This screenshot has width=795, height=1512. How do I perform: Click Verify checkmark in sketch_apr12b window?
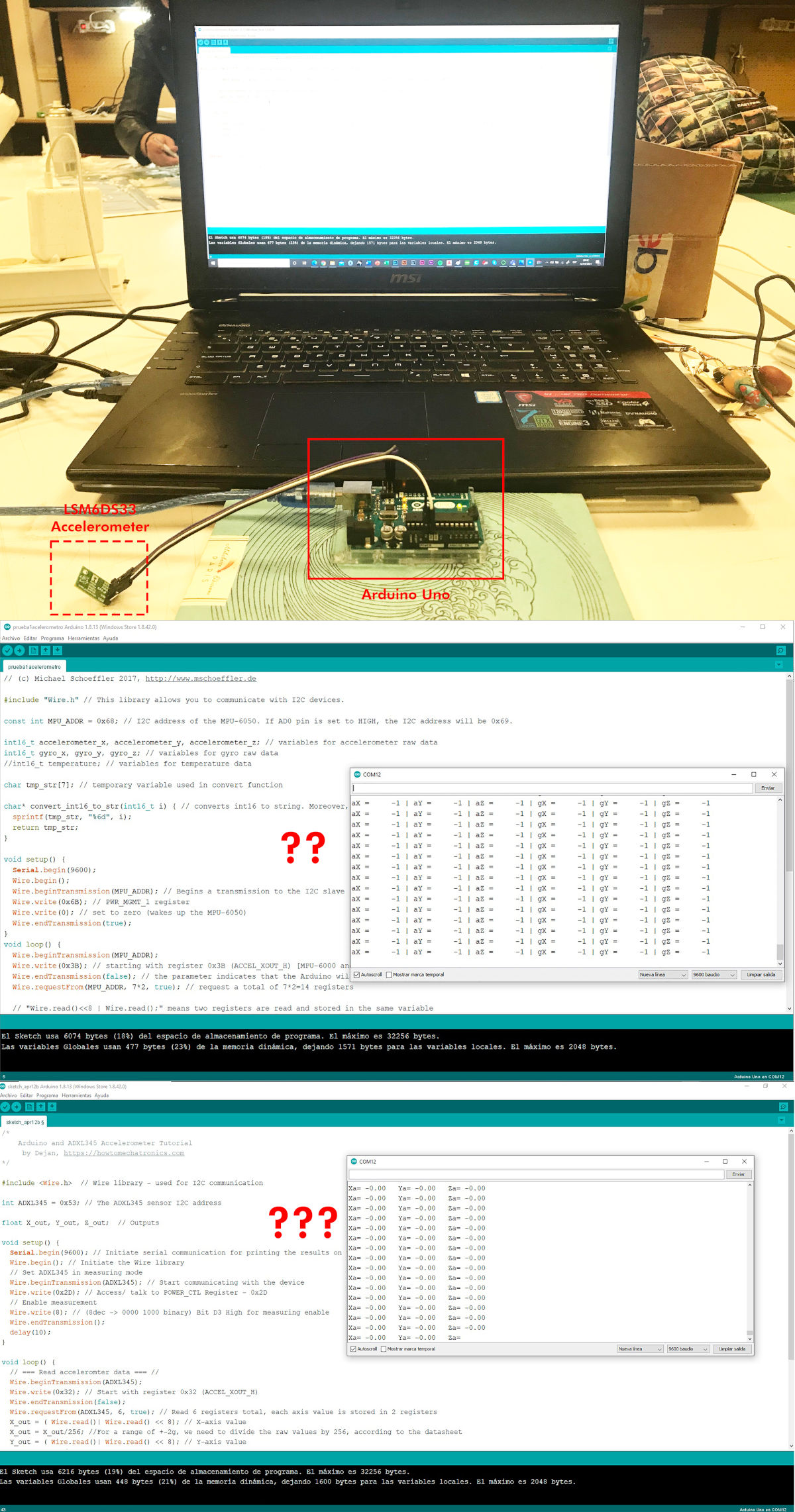(5, 1107)
